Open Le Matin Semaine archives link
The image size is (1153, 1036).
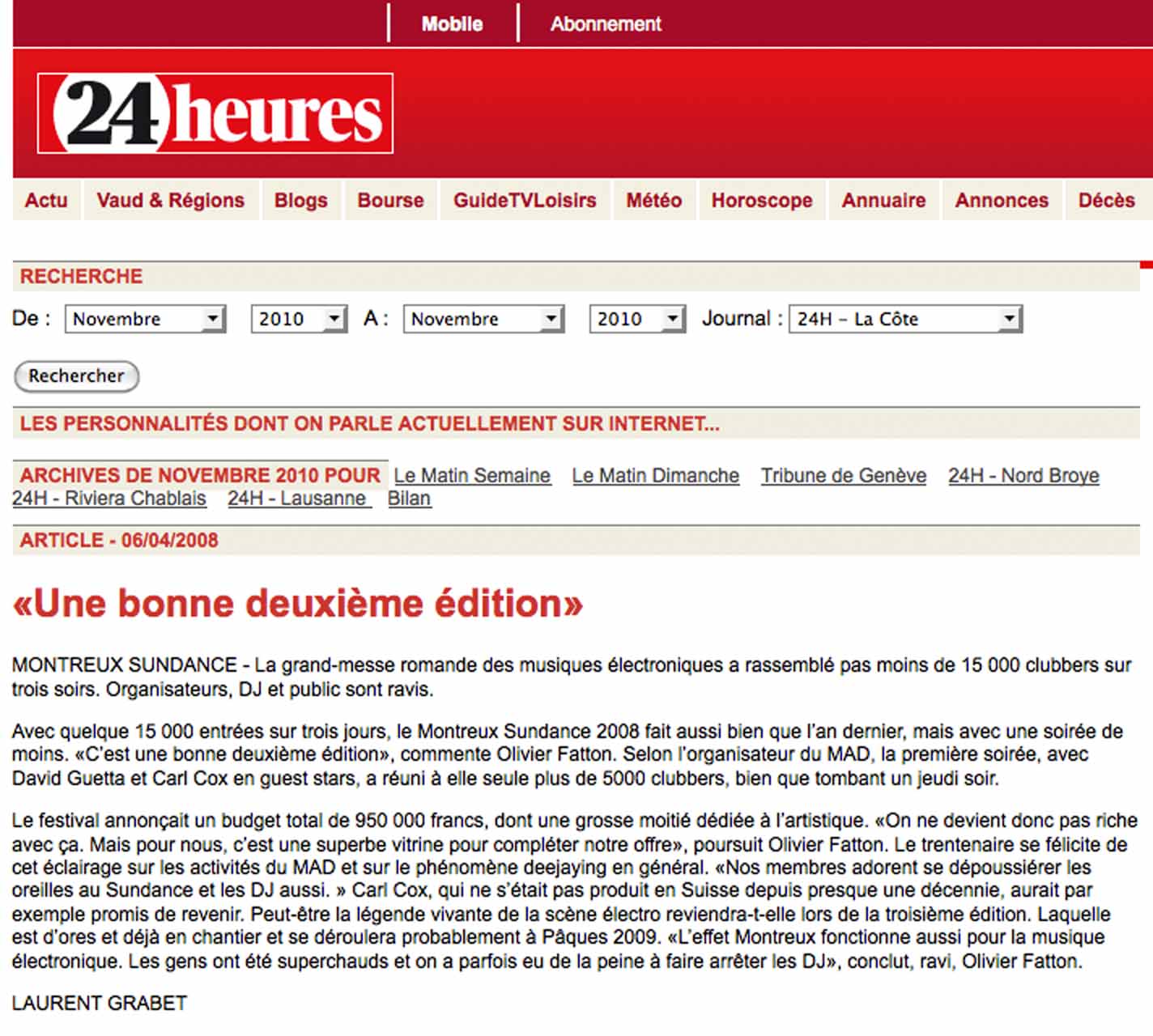coord(472,476)
